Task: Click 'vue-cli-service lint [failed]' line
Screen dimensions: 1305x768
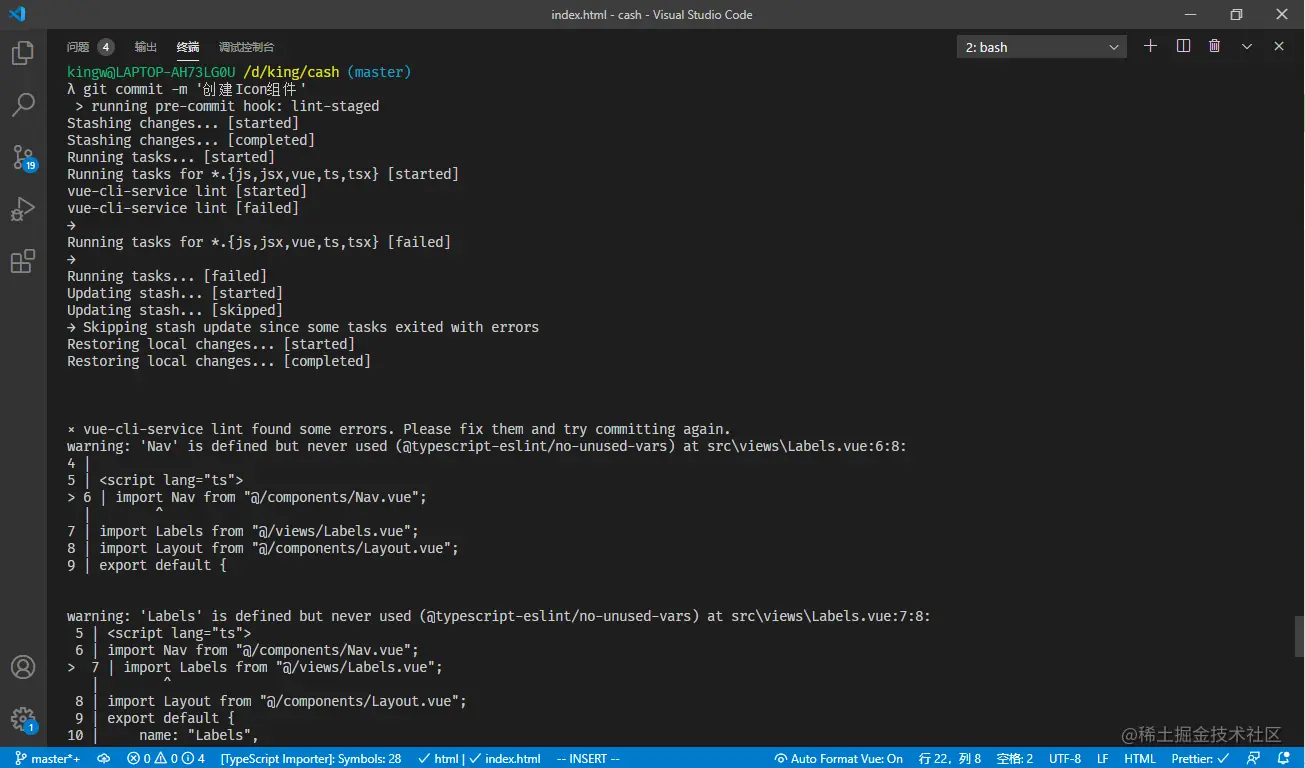Action: click(x=183, y=208)
